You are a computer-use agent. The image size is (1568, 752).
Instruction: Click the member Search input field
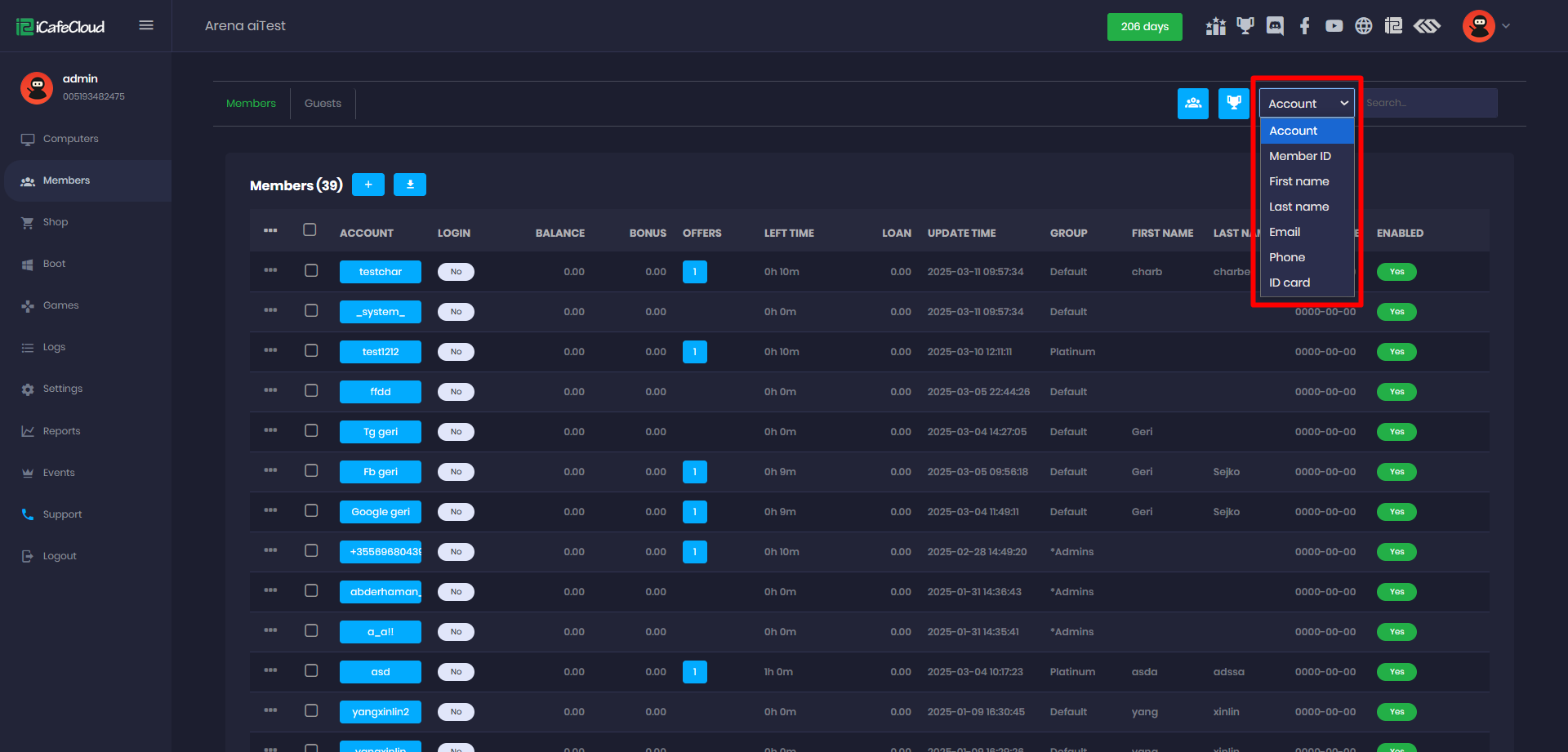tap(1429, 103)
